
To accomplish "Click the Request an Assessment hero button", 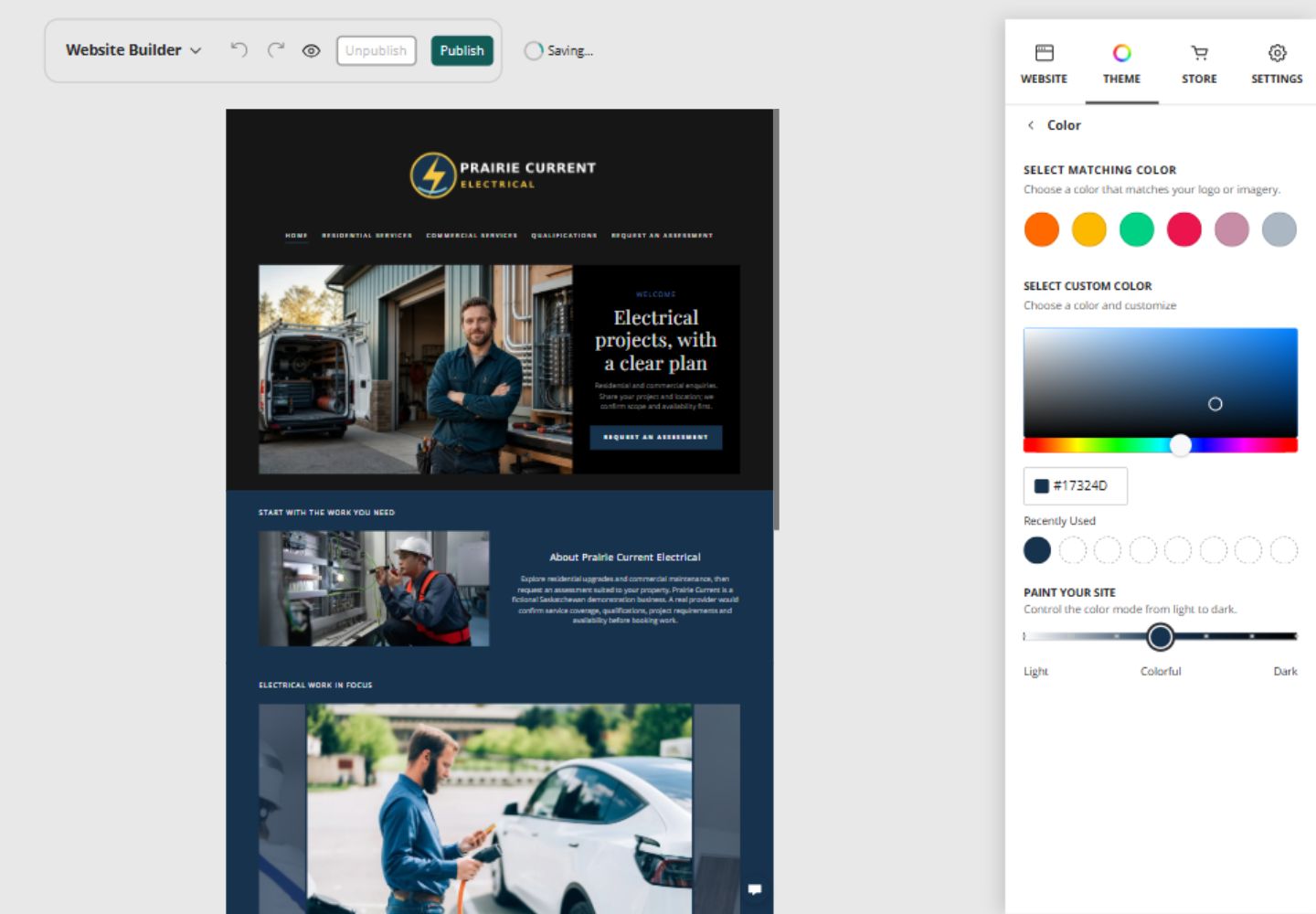I will coord(656,437).
